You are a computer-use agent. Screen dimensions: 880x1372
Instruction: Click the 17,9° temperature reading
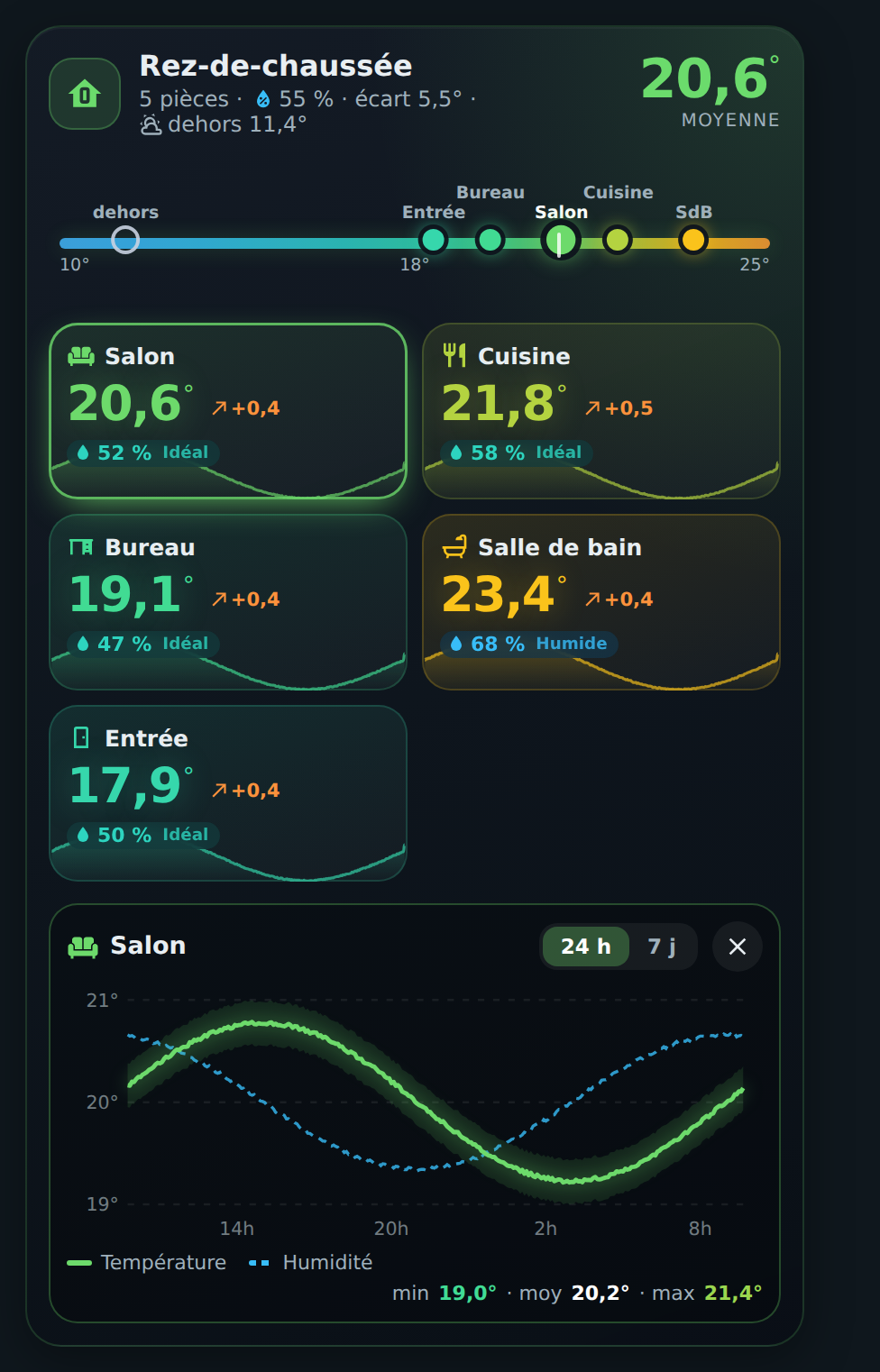[x=132, y=786]
